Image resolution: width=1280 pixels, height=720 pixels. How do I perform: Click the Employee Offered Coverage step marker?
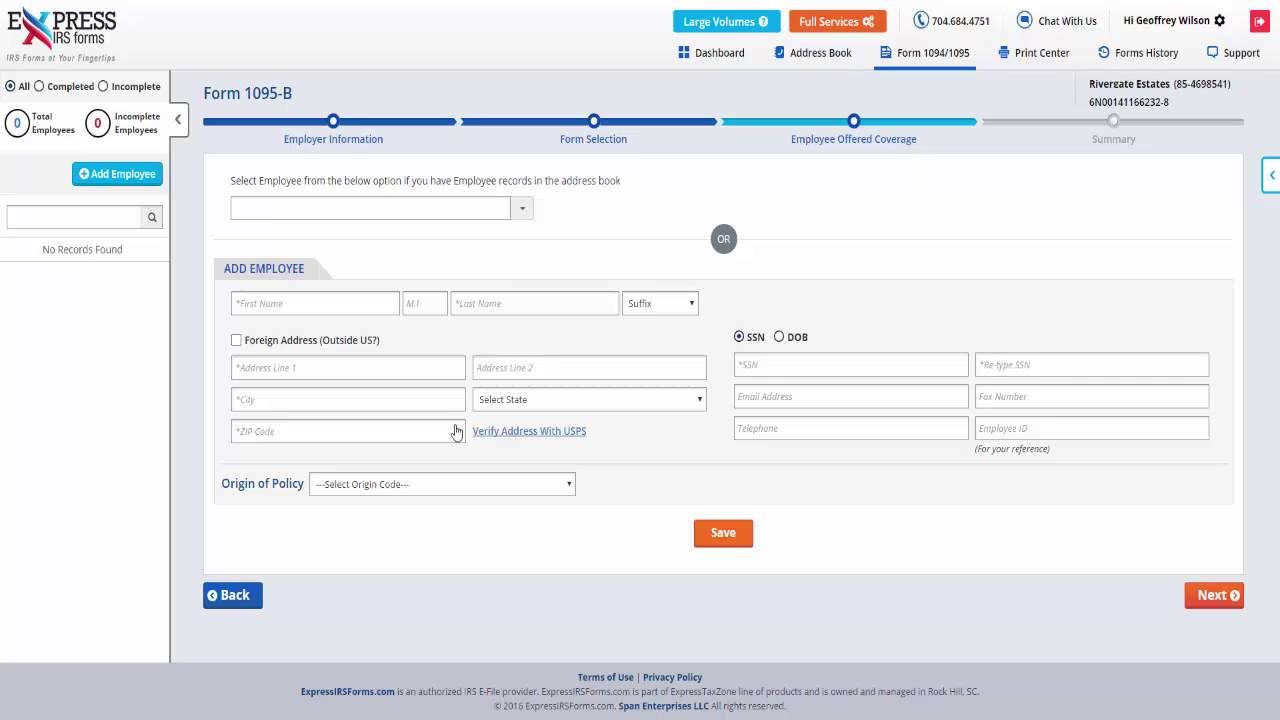click(x=853, y=121)
